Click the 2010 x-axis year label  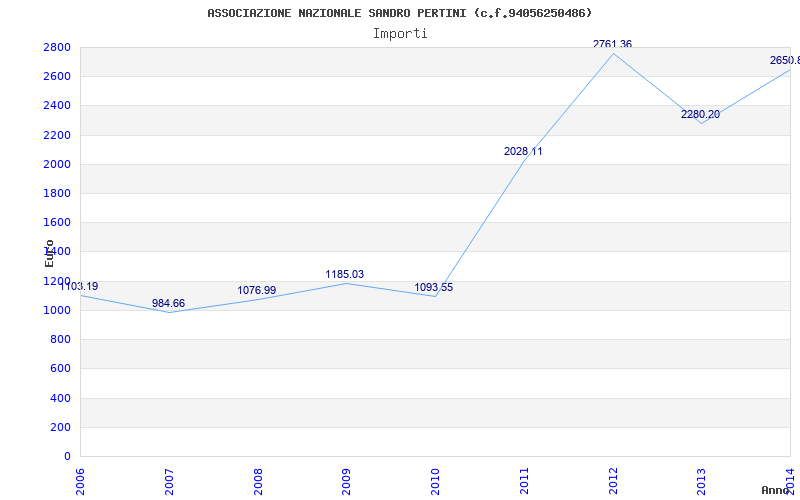tap(435, 482)
